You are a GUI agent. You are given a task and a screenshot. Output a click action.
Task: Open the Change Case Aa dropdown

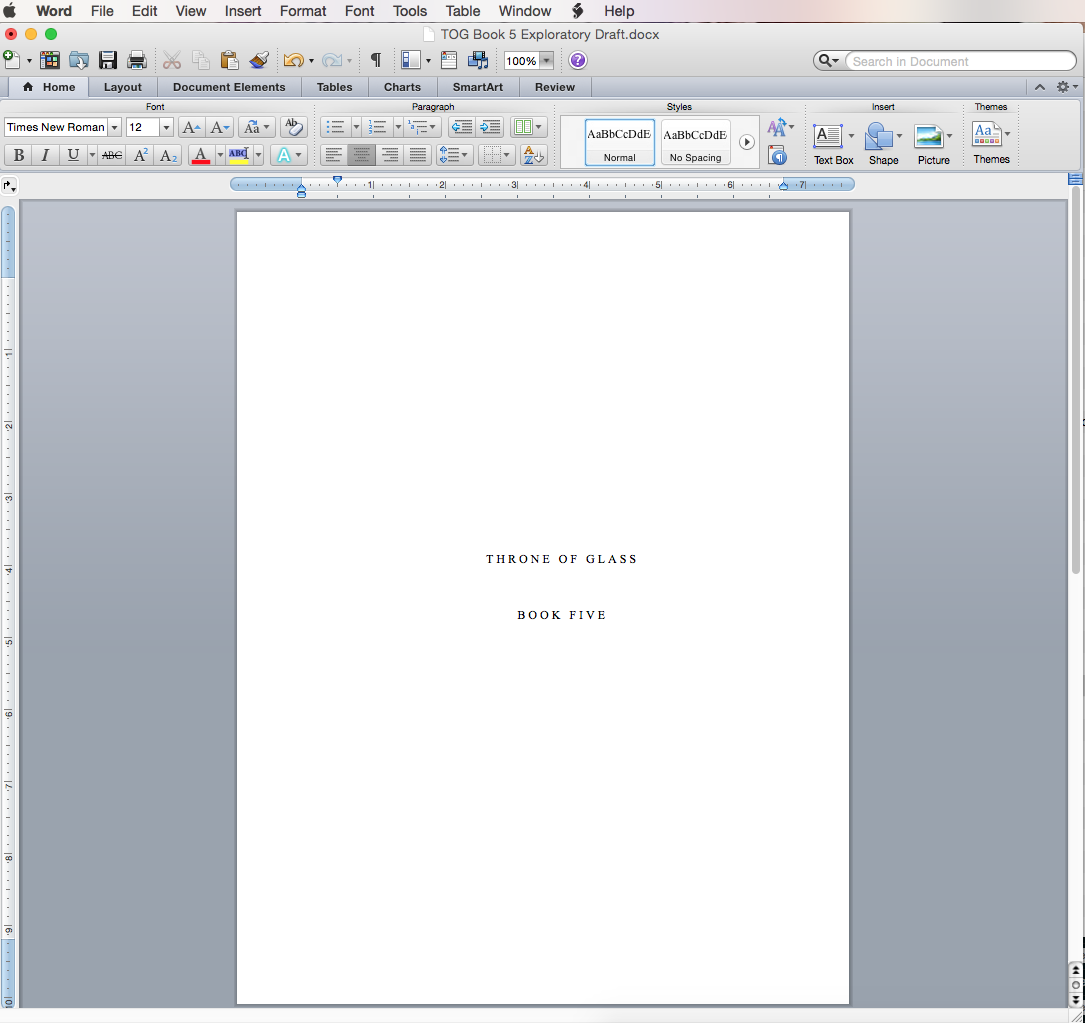pos(257,127)
